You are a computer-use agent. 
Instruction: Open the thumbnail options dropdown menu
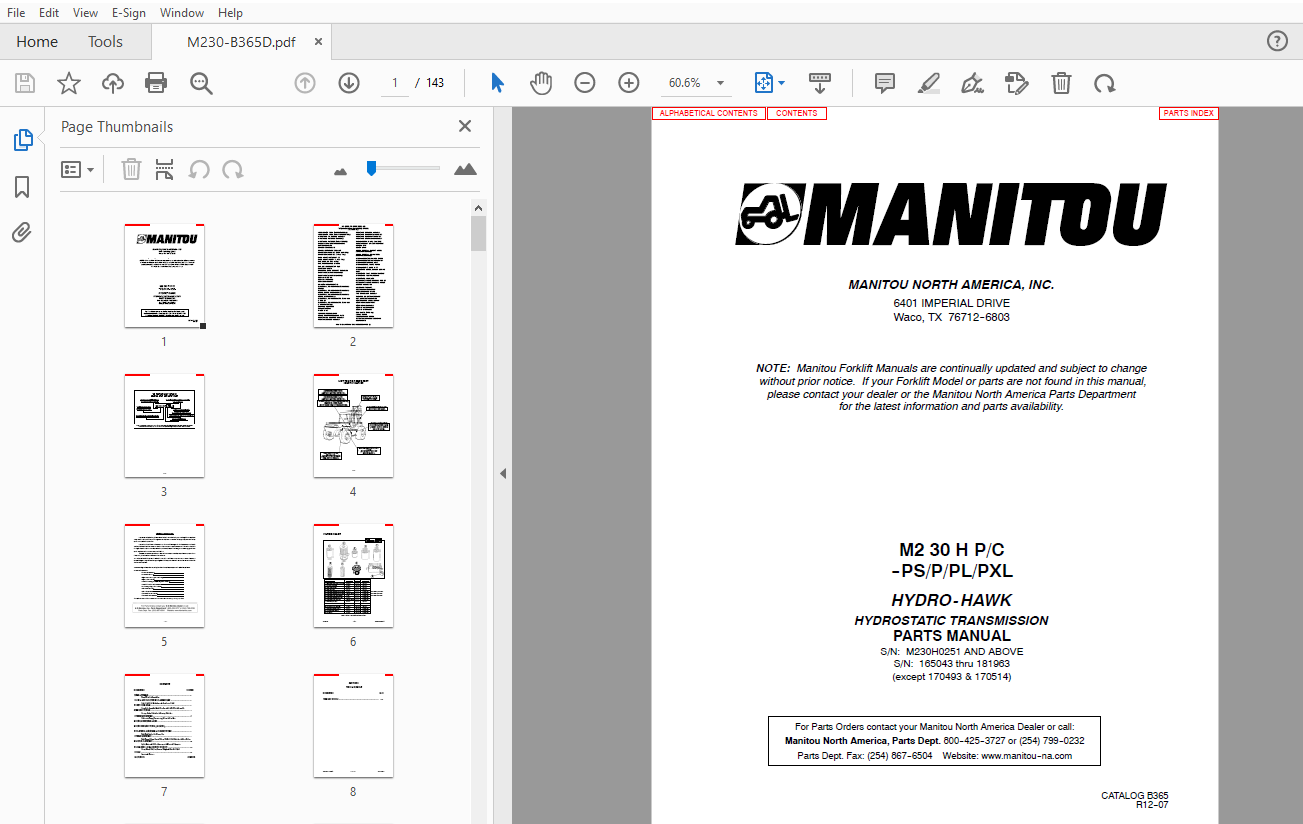78,169
